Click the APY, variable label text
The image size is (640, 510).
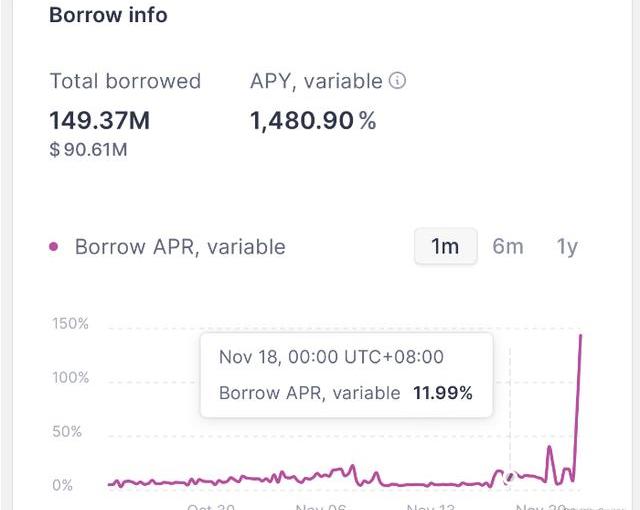click(x=316, y=81)
